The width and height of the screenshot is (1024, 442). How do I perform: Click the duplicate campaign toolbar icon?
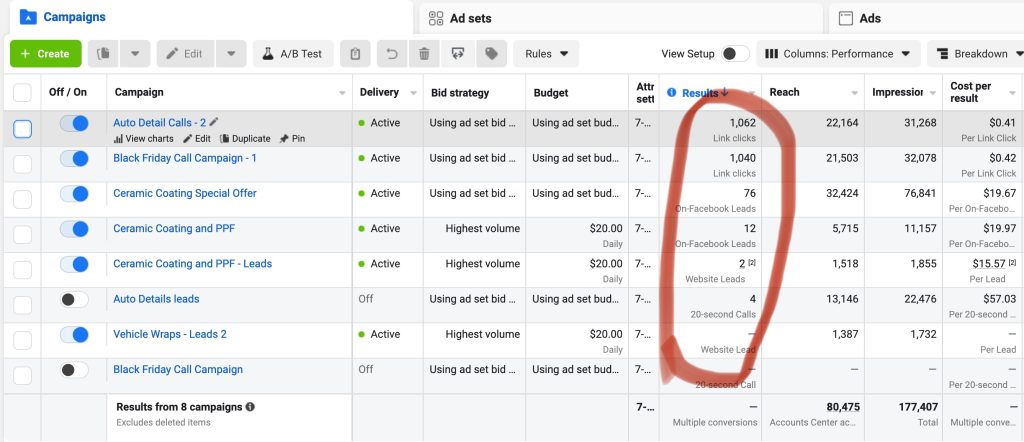104,54
